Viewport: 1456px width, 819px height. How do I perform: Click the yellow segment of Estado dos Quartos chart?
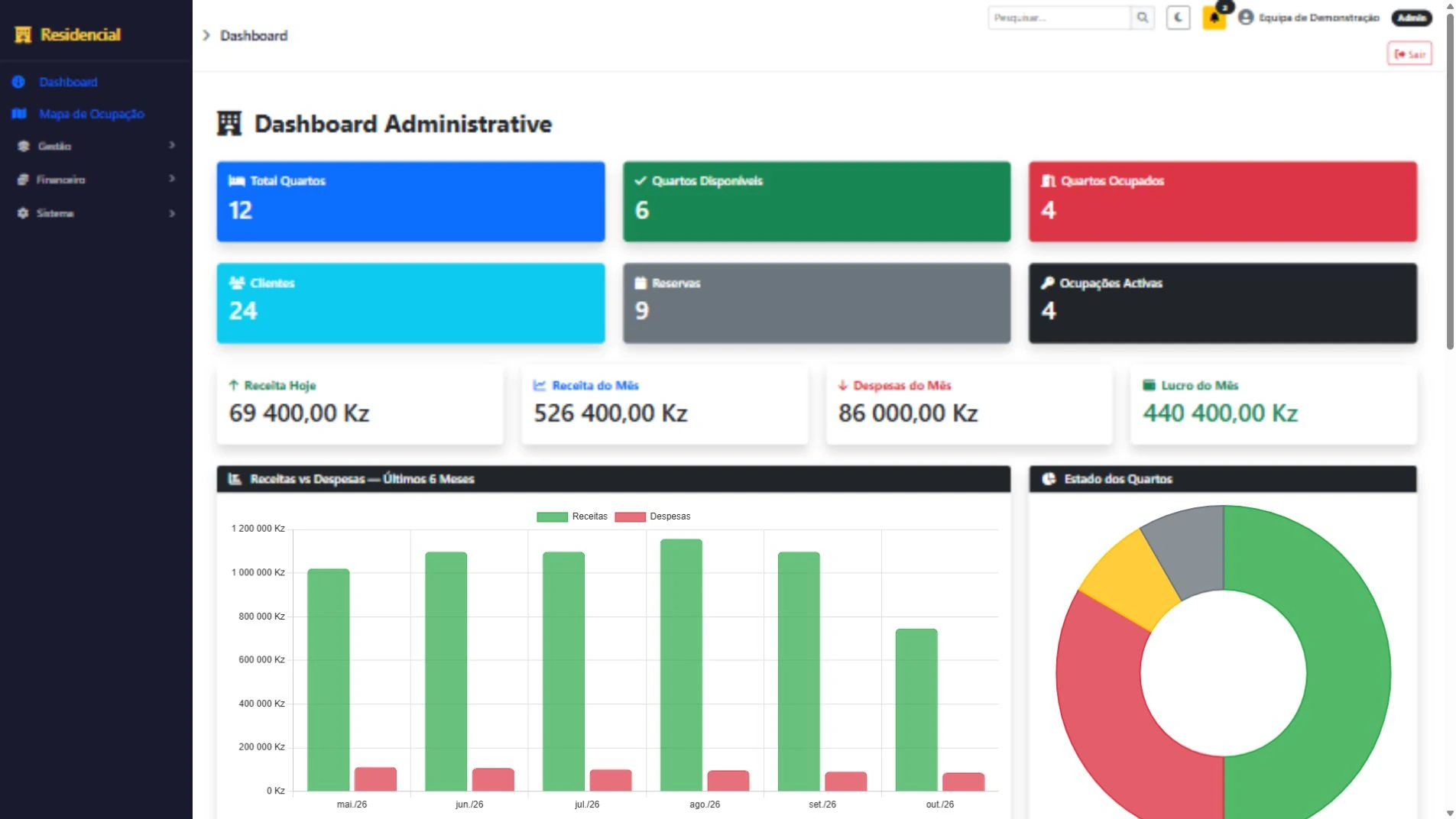coord(1130,581)
